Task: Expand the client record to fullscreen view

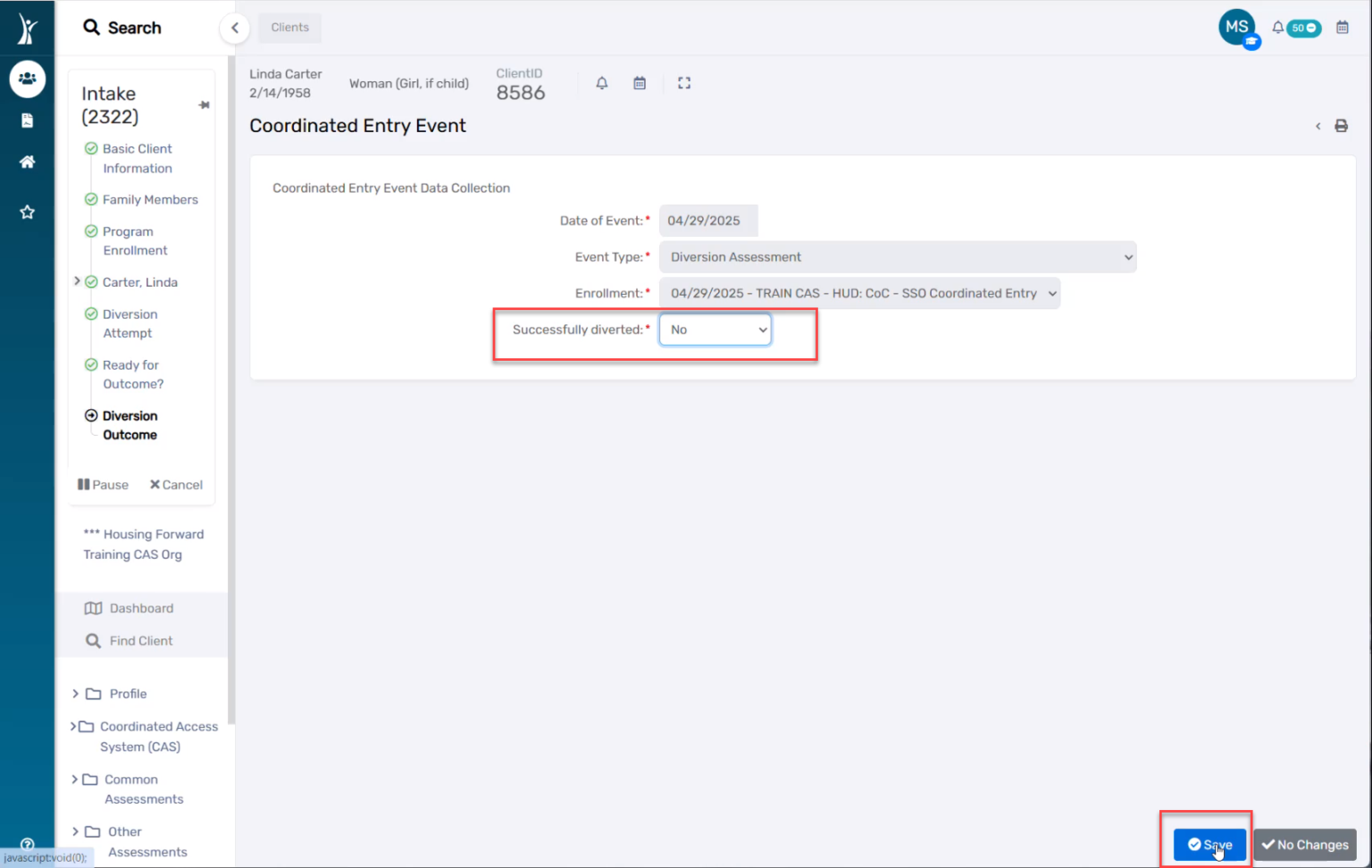Action: (x=684, y=82)
